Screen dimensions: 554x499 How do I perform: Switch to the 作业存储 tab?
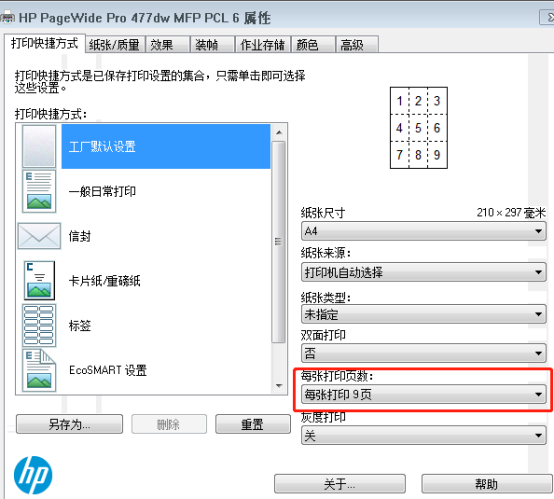point(263,45)
